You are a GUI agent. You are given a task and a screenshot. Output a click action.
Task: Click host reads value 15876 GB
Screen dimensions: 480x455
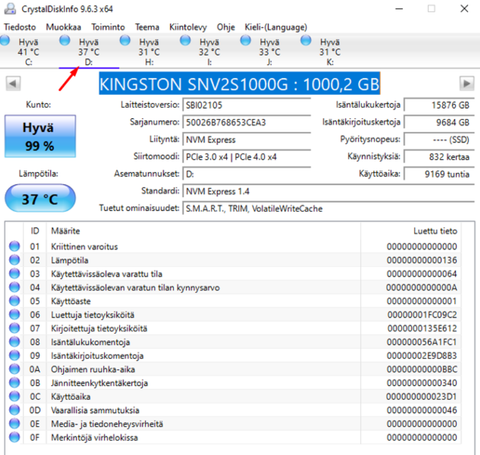(439, 105)
